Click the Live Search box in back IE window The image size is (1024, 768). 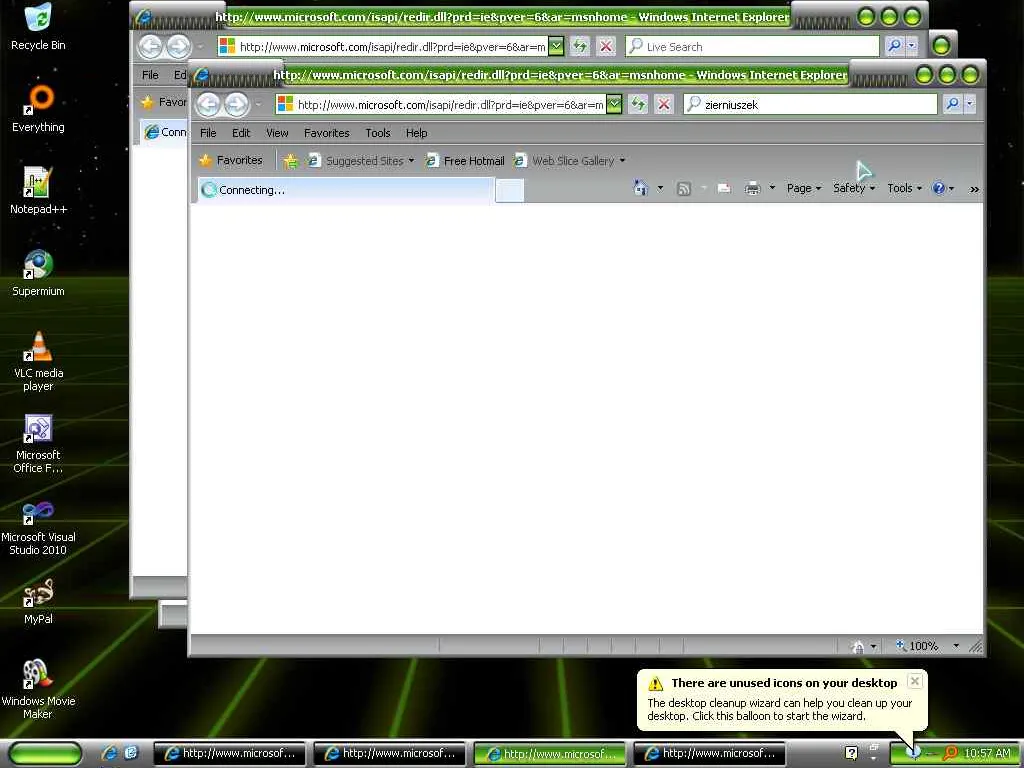point(752,46)
